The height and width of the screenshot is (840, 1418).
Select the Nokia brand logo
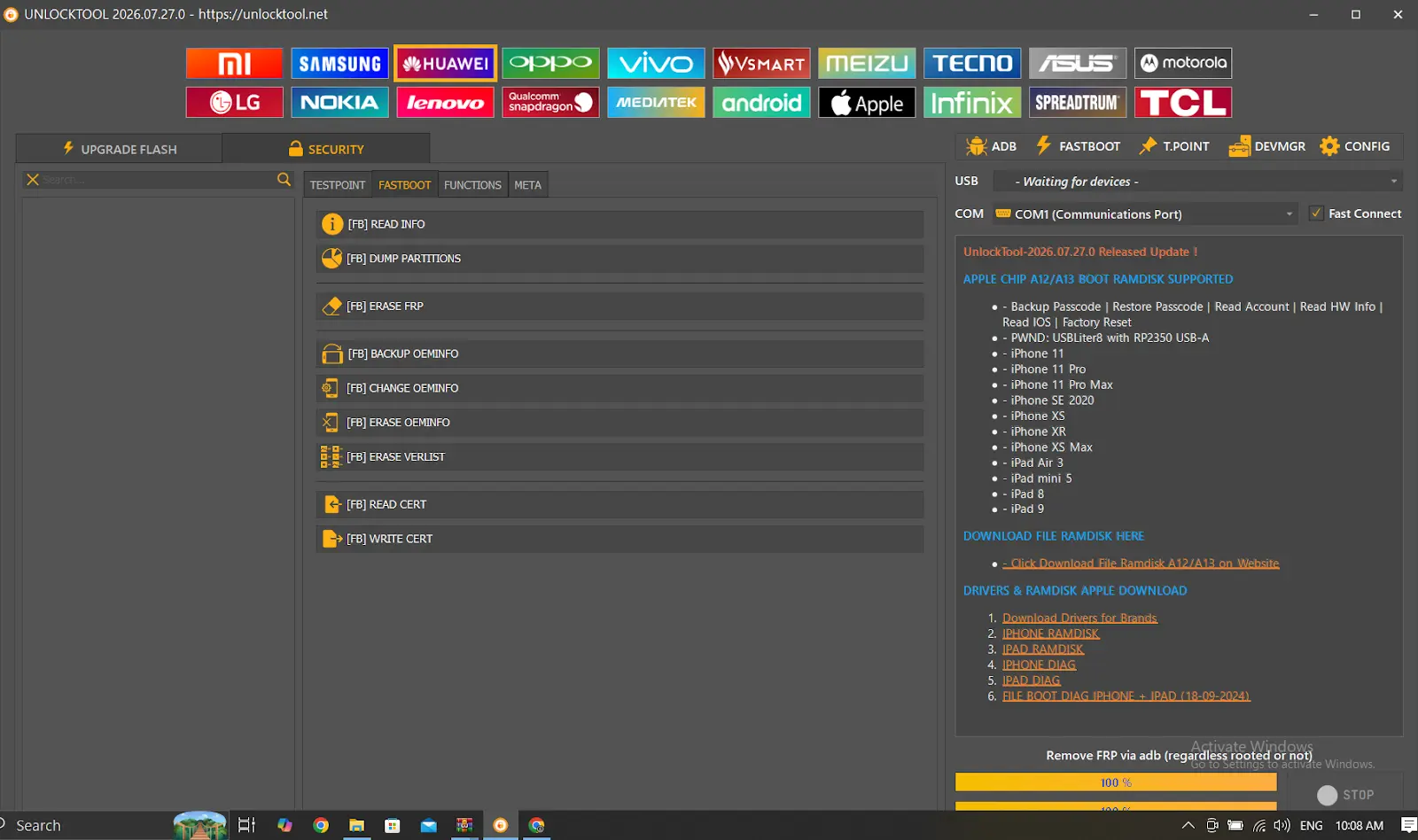[339, 102]
